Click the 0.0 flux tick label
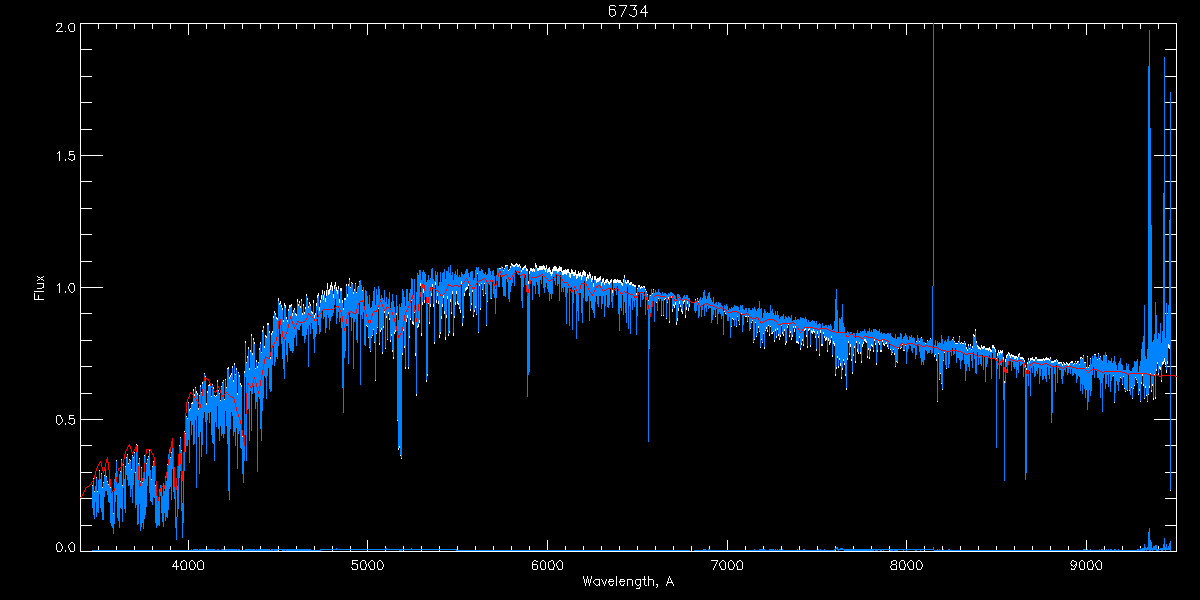The height and width of the screenshot is (600, 1200). (65, 546)
